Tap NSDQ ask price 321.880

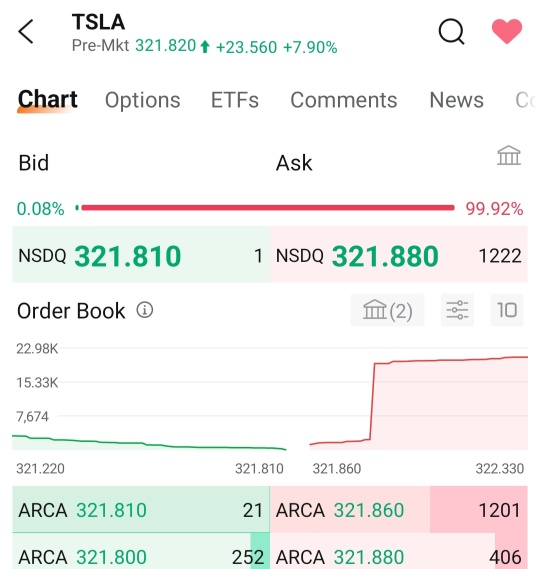pyautogui.click(x=385, y=256)
